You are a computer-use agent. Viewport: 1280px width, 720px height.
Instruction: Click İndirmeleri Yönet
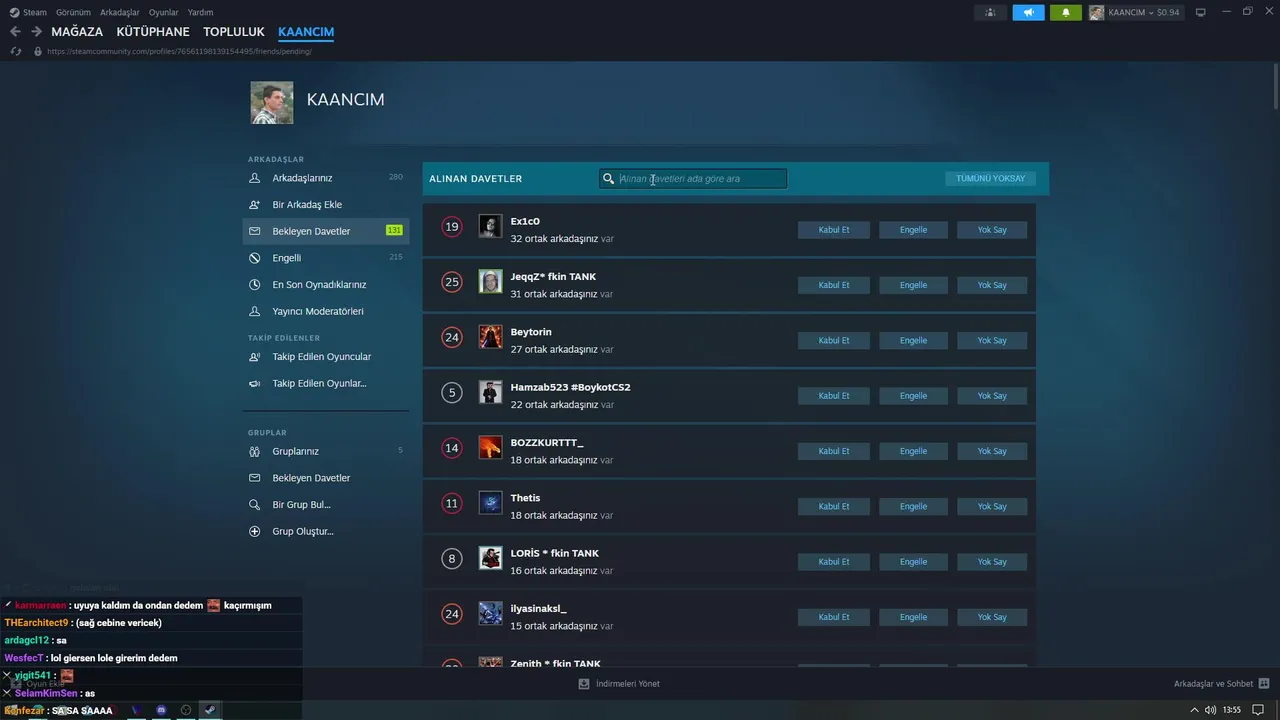click(x=619, y=684)
